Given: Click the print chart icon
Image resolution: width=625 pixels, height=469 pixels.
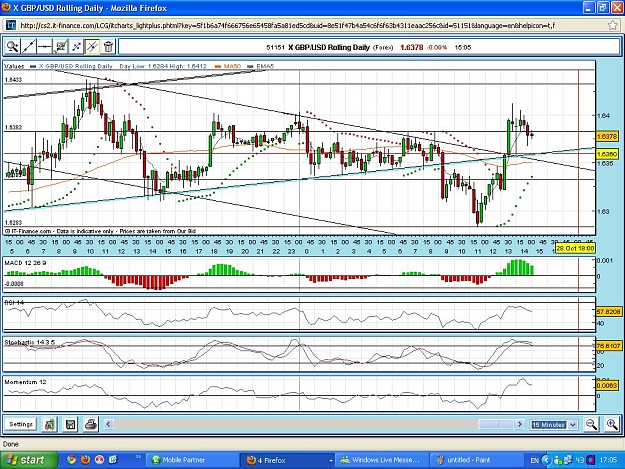Looking at the screenshot, I should click(x=91, y=424).
